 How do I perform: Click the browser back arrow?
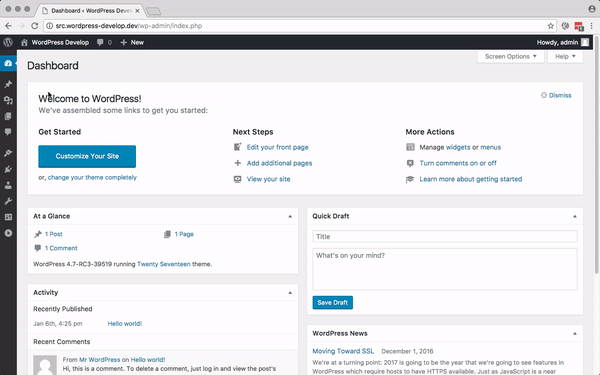[x=8, y=26]
